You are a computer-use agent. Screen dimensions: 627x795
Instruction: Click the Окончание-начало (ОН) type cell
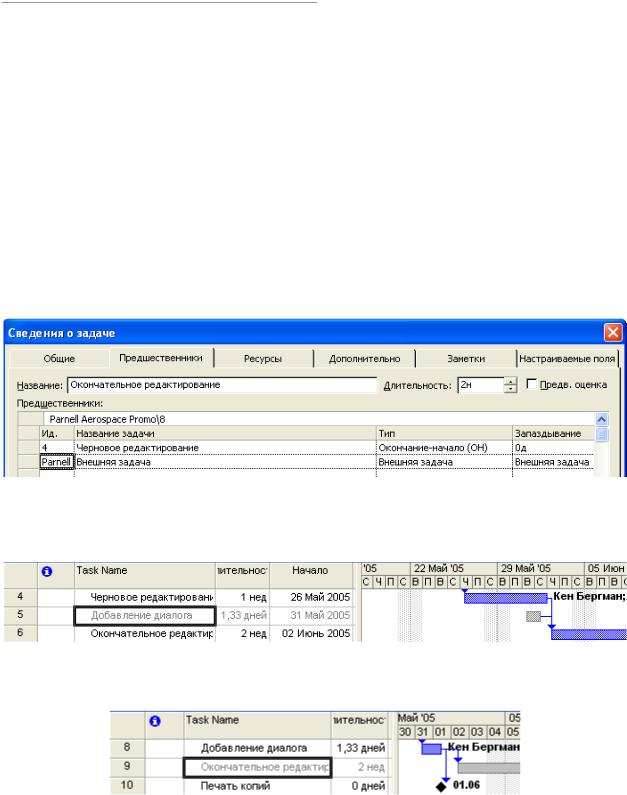click(x=445, y=448)
